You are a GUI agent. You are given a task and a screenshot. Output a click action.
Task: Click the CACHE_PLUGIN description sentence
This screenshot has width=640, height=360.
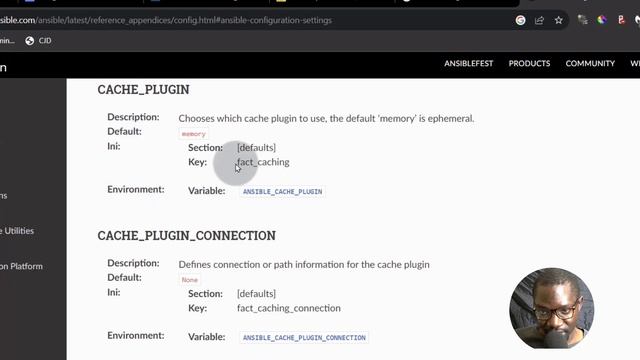click(x=326, y=118)
